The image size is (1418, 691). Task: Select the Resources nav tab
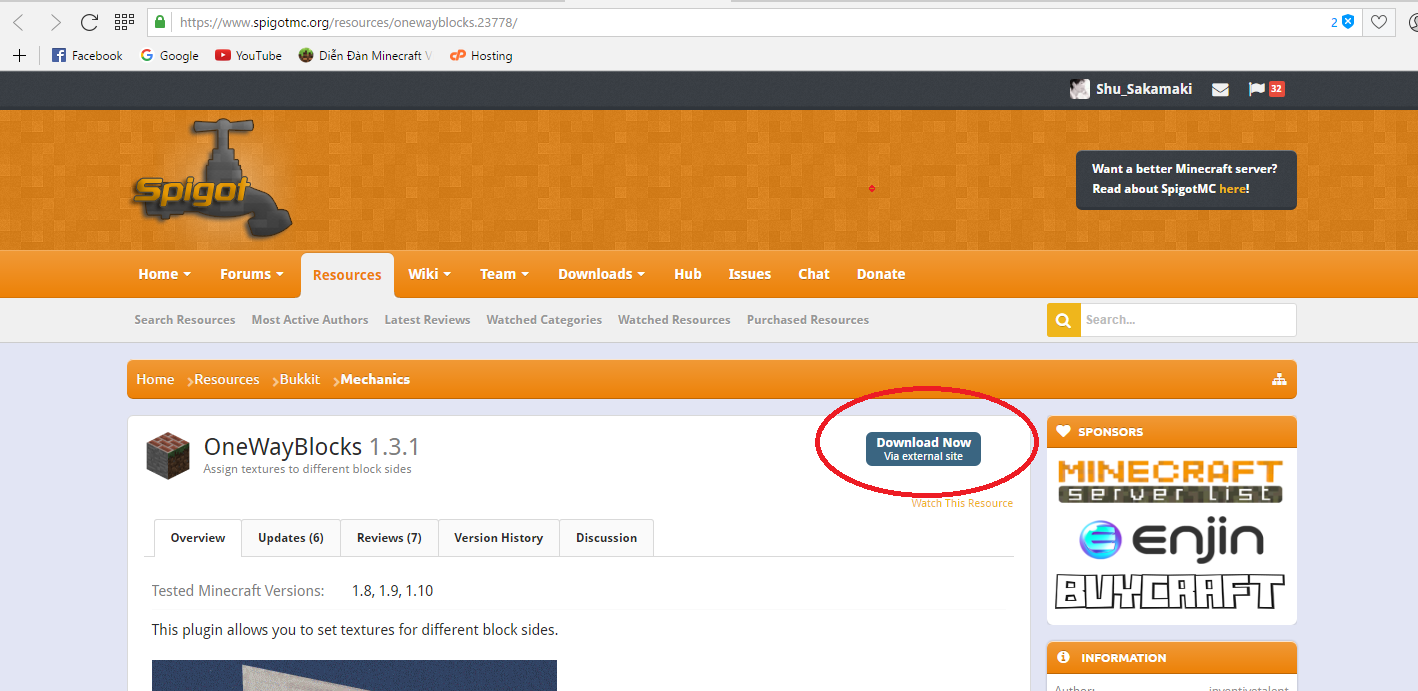coord(347,275)
